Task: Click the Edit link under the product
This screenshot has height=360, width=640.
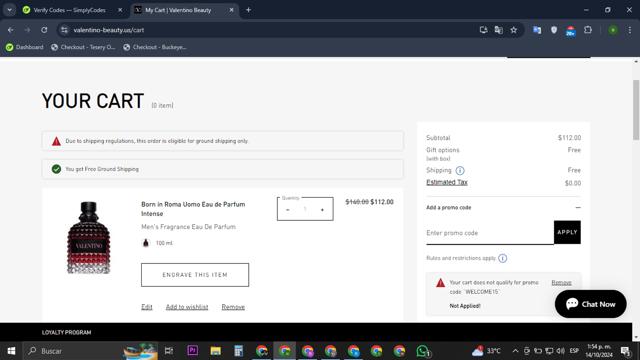Action: [x=147, y=307]
